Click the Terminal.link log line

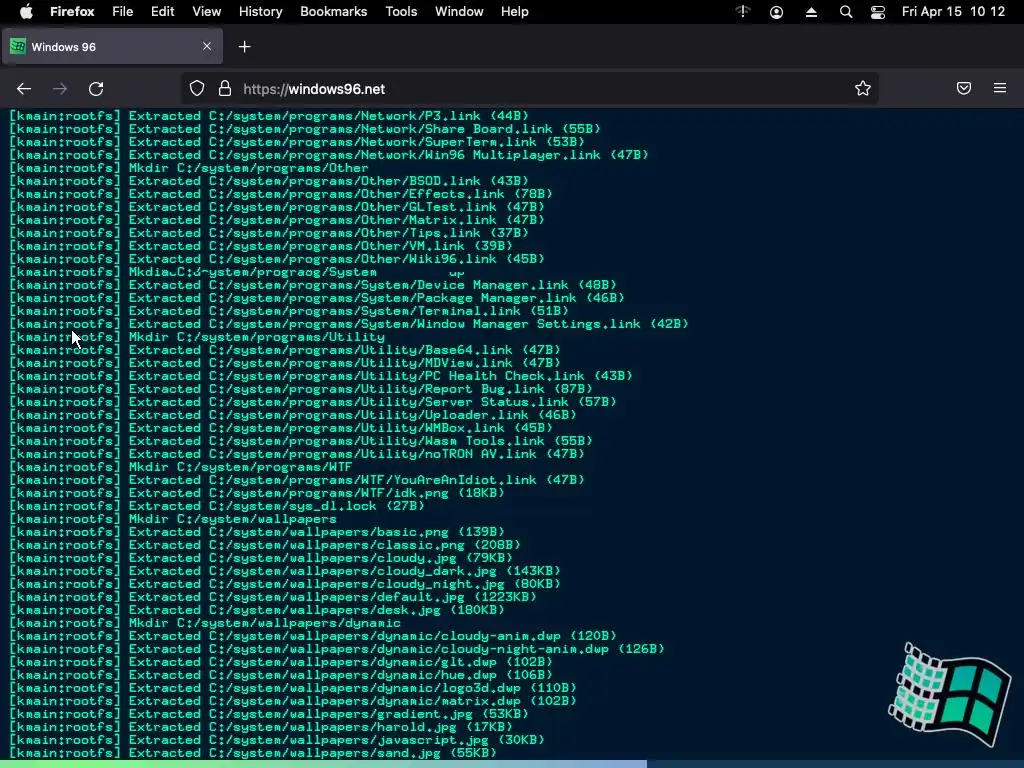[x=289, y=311]
